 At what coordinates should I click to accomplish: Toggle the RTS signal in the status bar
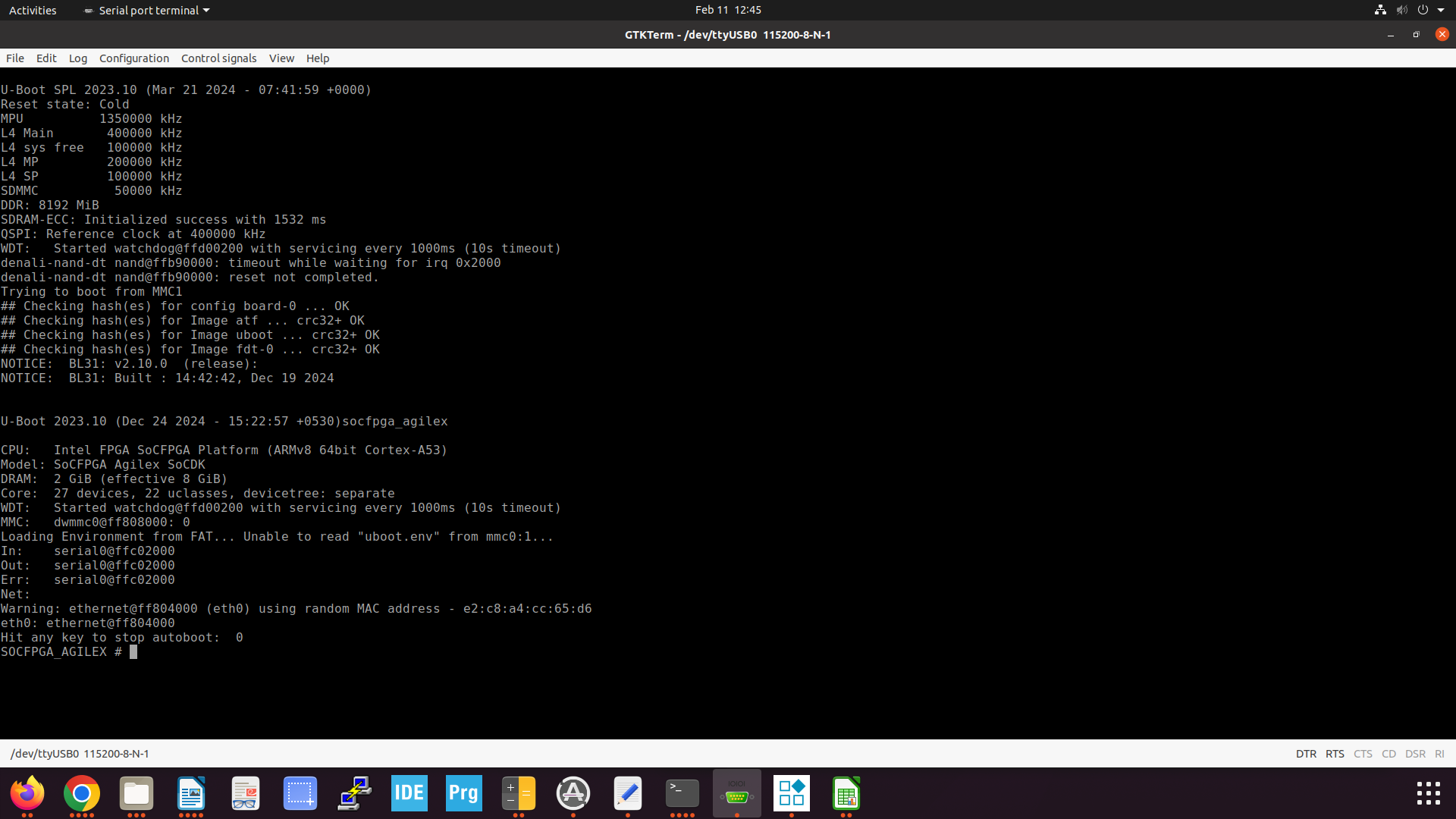point(1335,754)
